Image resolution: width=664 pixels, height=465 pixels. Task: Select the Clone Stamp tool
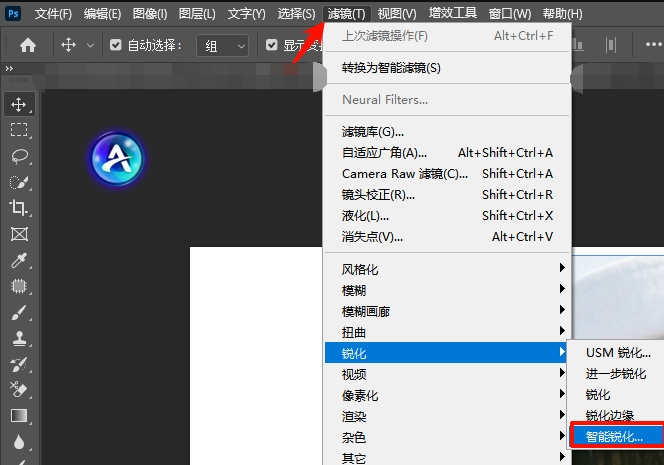19,338
